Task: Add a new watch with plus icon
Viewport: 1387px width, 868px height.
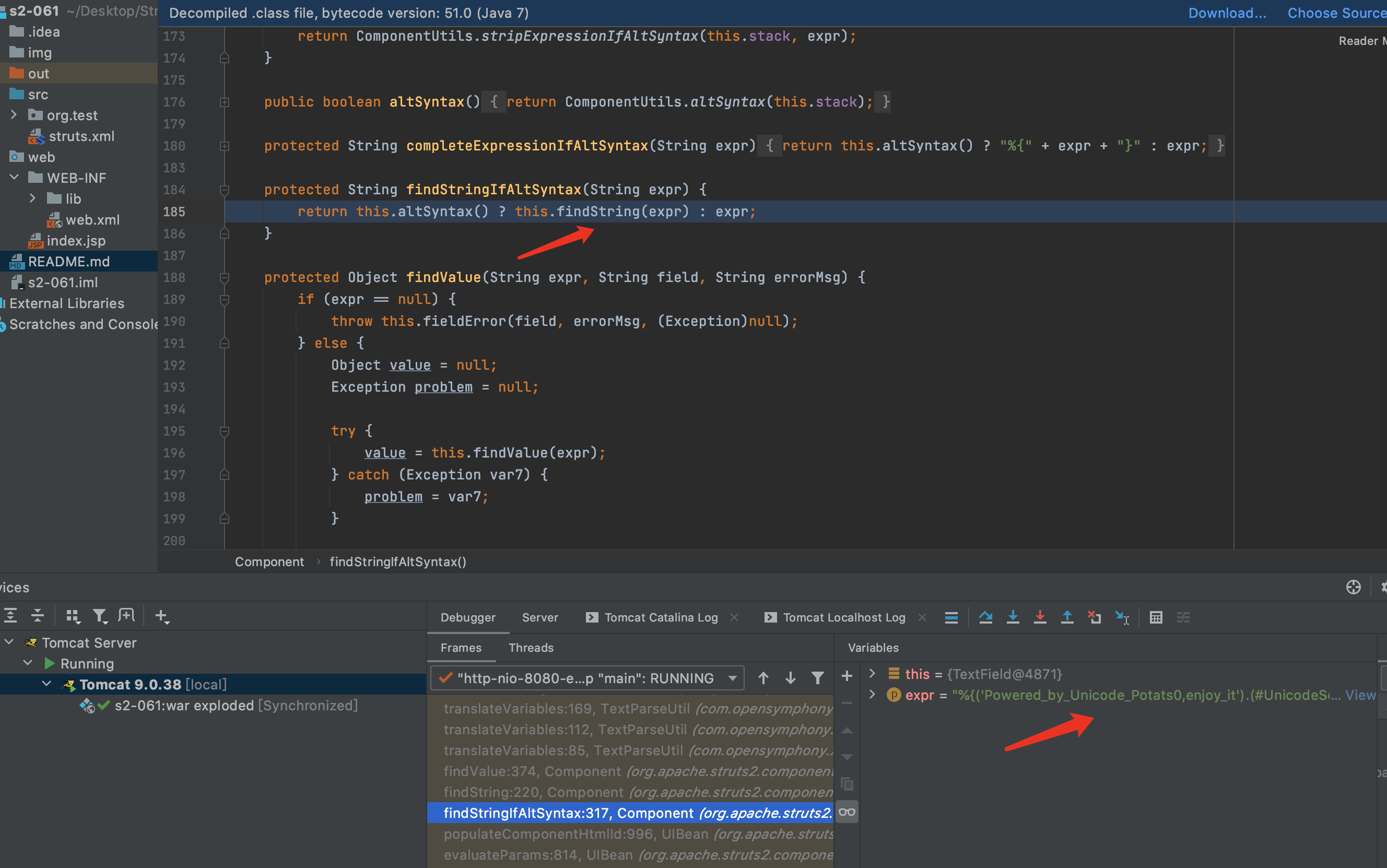Action: 847,676
